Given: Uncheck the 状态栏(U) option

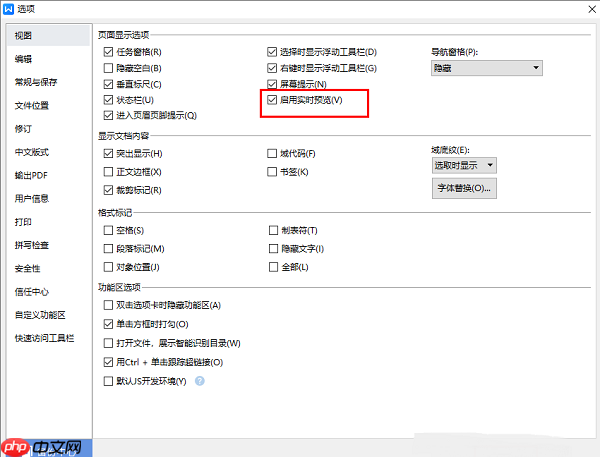Looking at the screenshot, I should pyautogui.click(x=108, y=100).
